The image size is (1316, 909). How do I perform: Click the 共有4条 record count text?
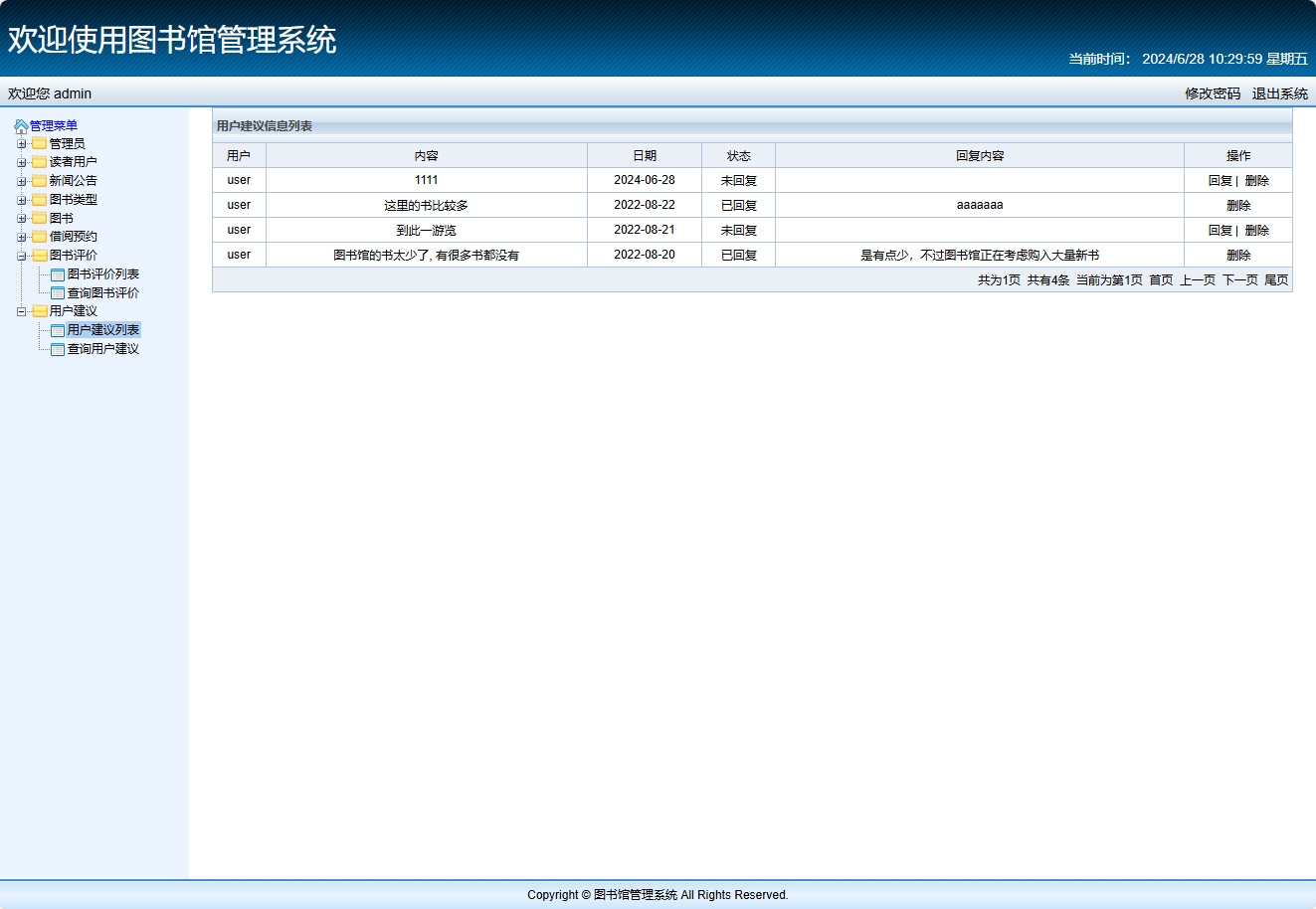pyautogui.click(x=1048, y=280)
